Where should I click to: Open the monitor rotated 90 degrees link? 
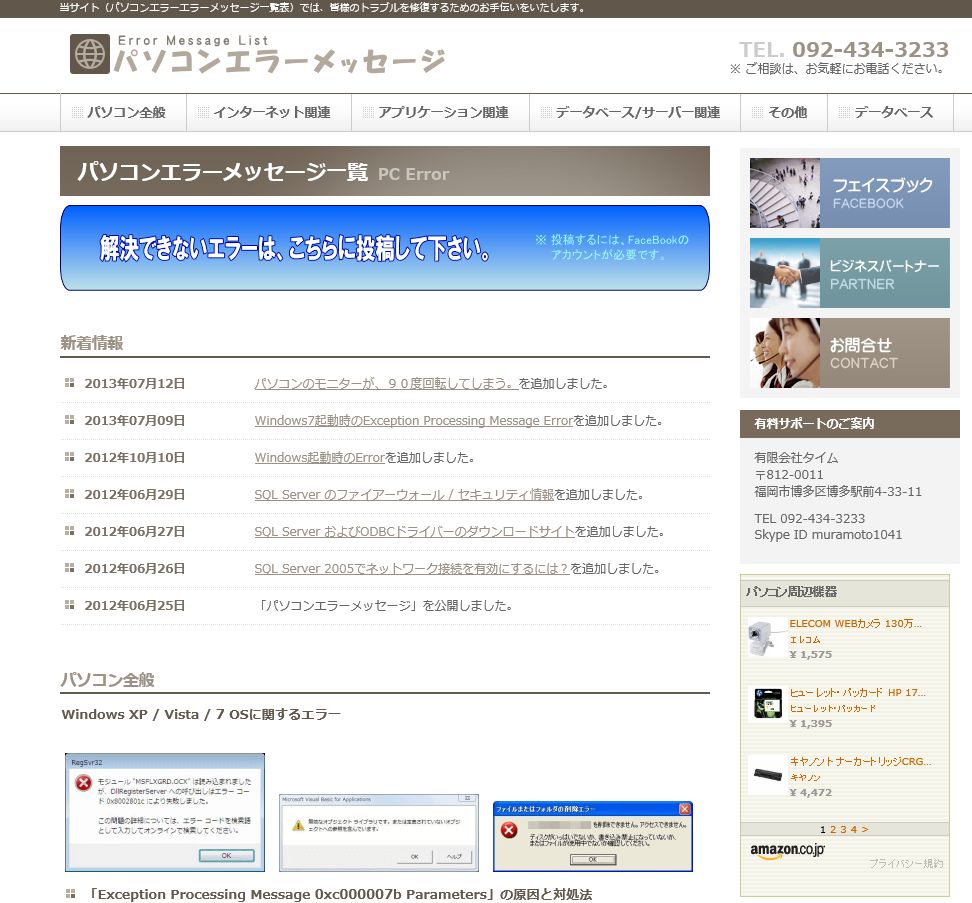pos(385,384)
